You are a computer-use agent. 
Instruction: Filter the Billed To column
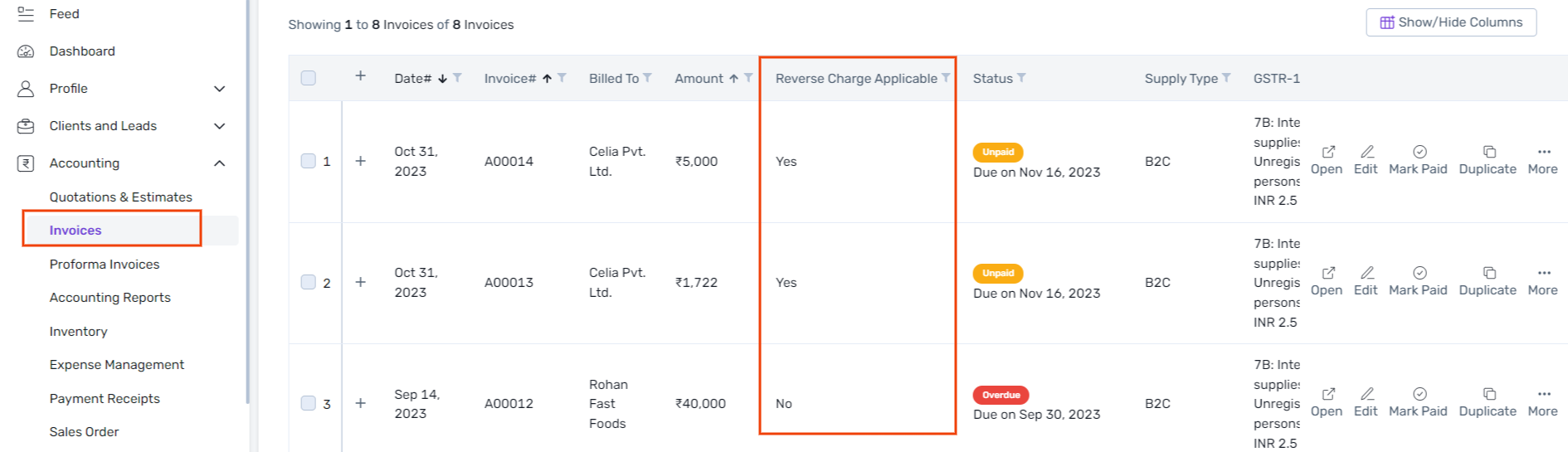(x=647, y=78)
